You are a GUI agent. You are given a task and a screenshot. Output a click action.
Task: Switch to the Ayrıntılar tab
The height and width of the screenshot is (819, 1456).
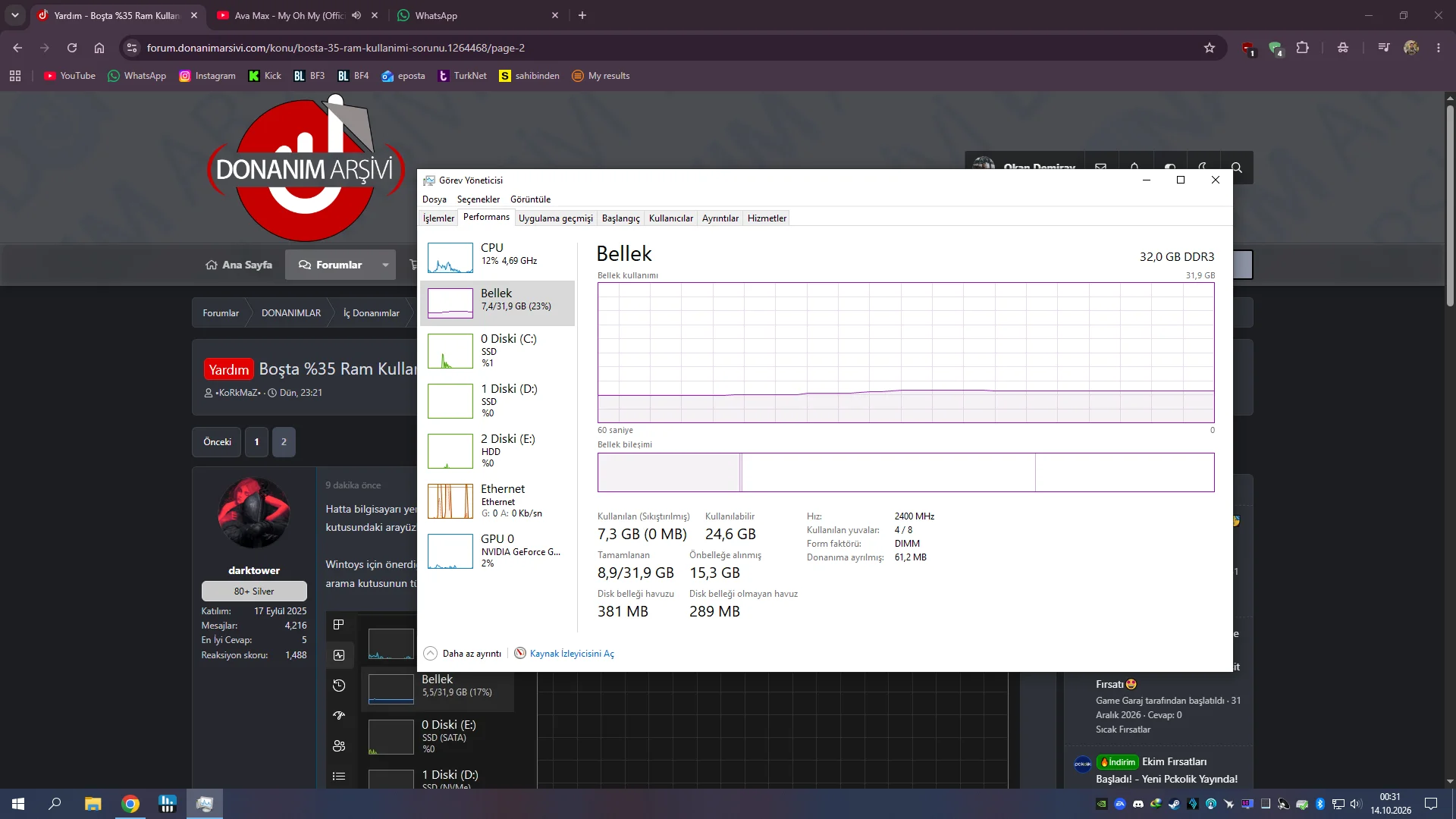pos(720,218)
